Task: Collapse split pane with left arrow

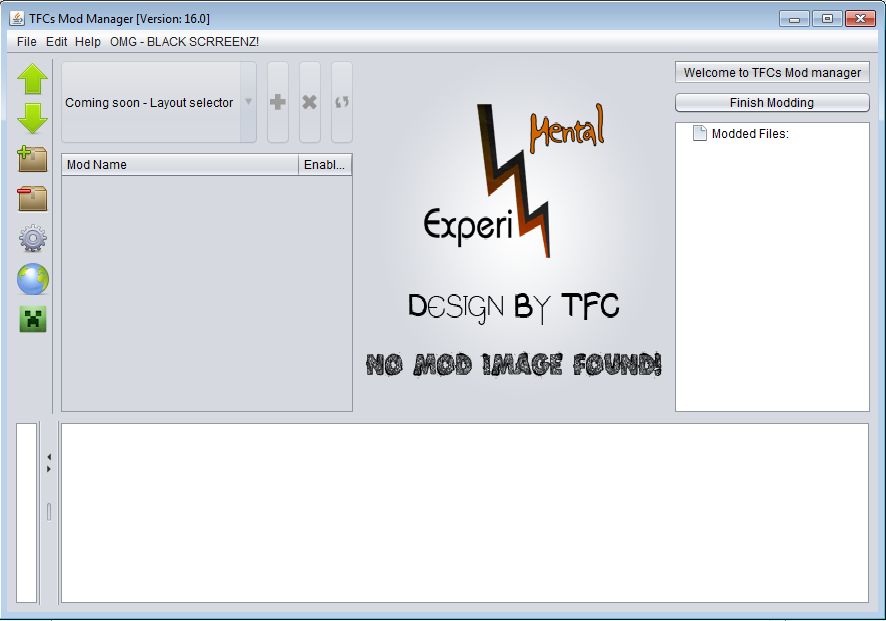Action: pos(49,457)
